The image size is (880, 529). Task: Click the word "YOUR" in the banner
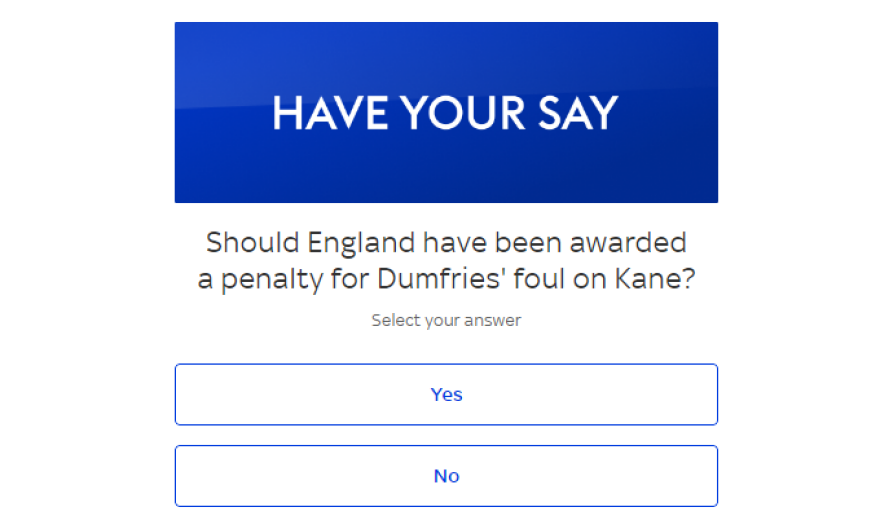[456, 113]
